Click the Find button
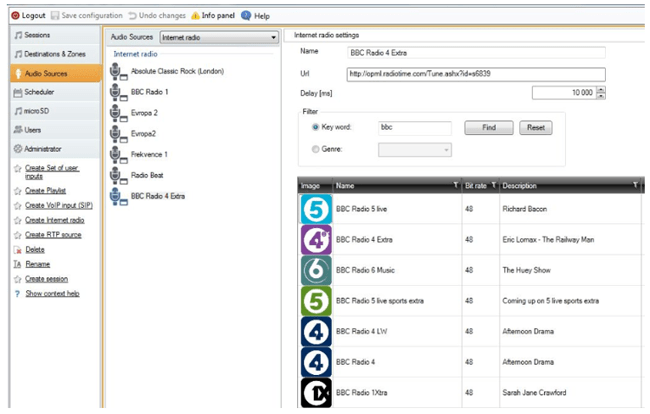 (489, 128)
